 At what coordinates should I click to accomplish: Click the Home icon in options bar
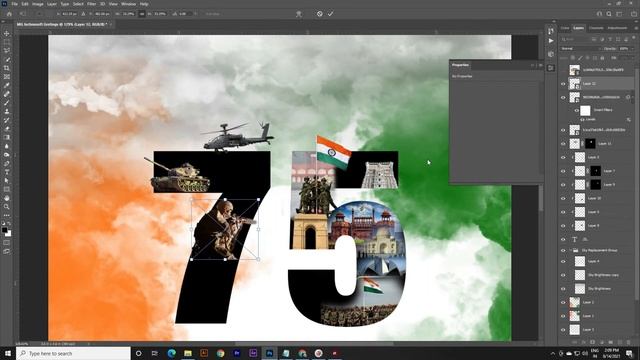click(x=9, y=14)
